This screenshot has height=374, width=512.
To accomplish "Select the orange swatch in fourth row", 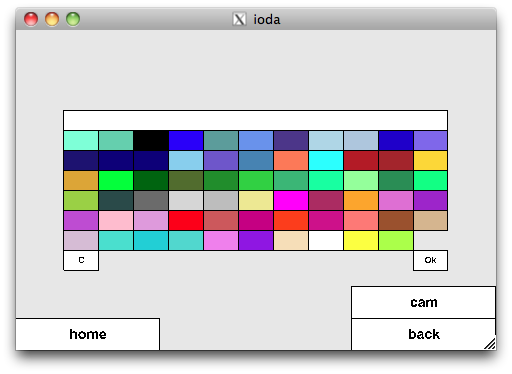I will coord(361,201).
